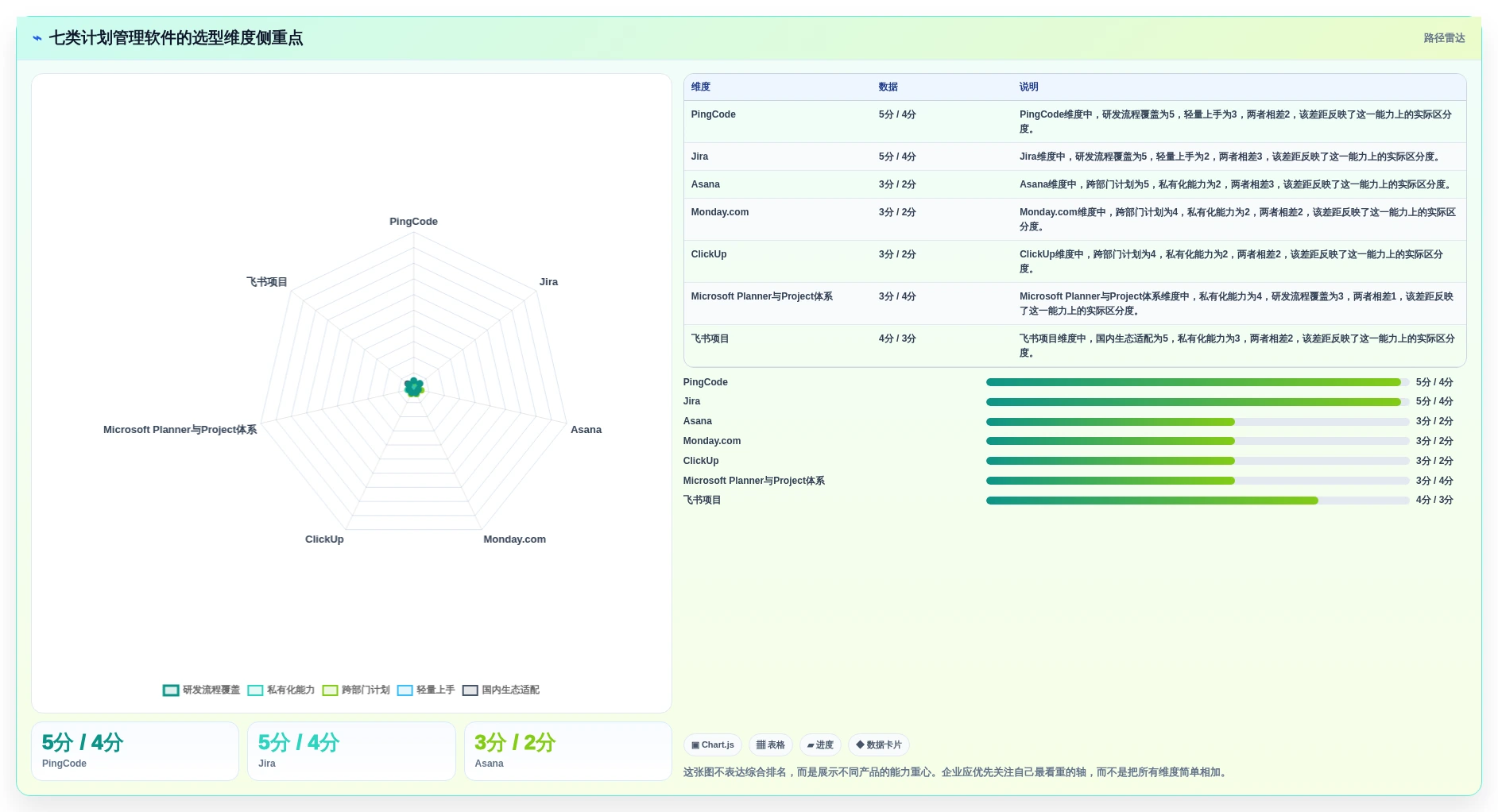Viewport: 1498px width, 812px height.
Task: Toggle the 轻量上手 legend swatch
Action: pos(404,690)
